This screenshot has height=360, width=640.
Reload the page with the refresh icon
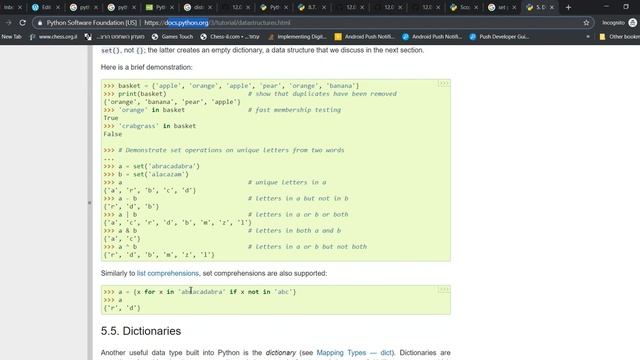(x=22, y=23)
